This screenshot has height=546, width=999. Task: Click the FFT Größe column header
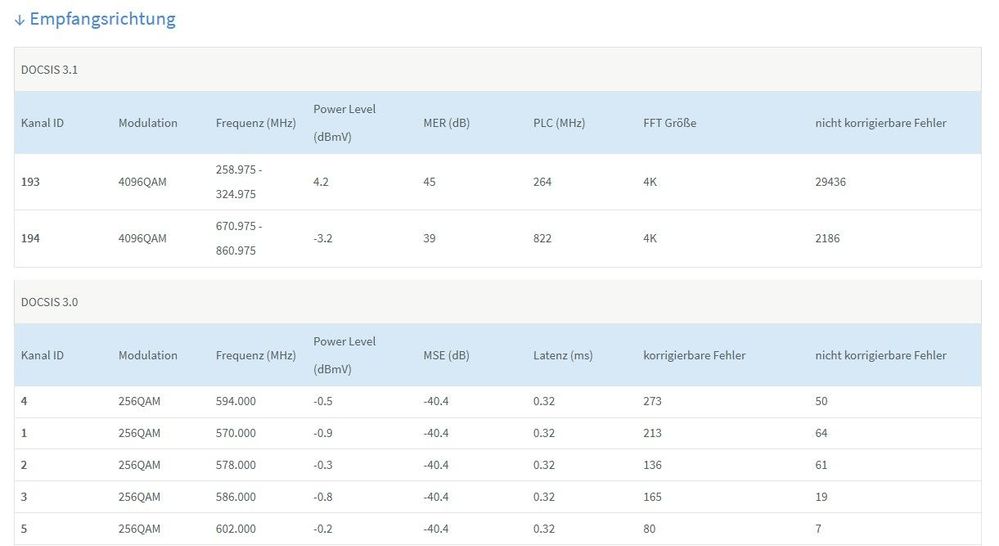[669, 123]
